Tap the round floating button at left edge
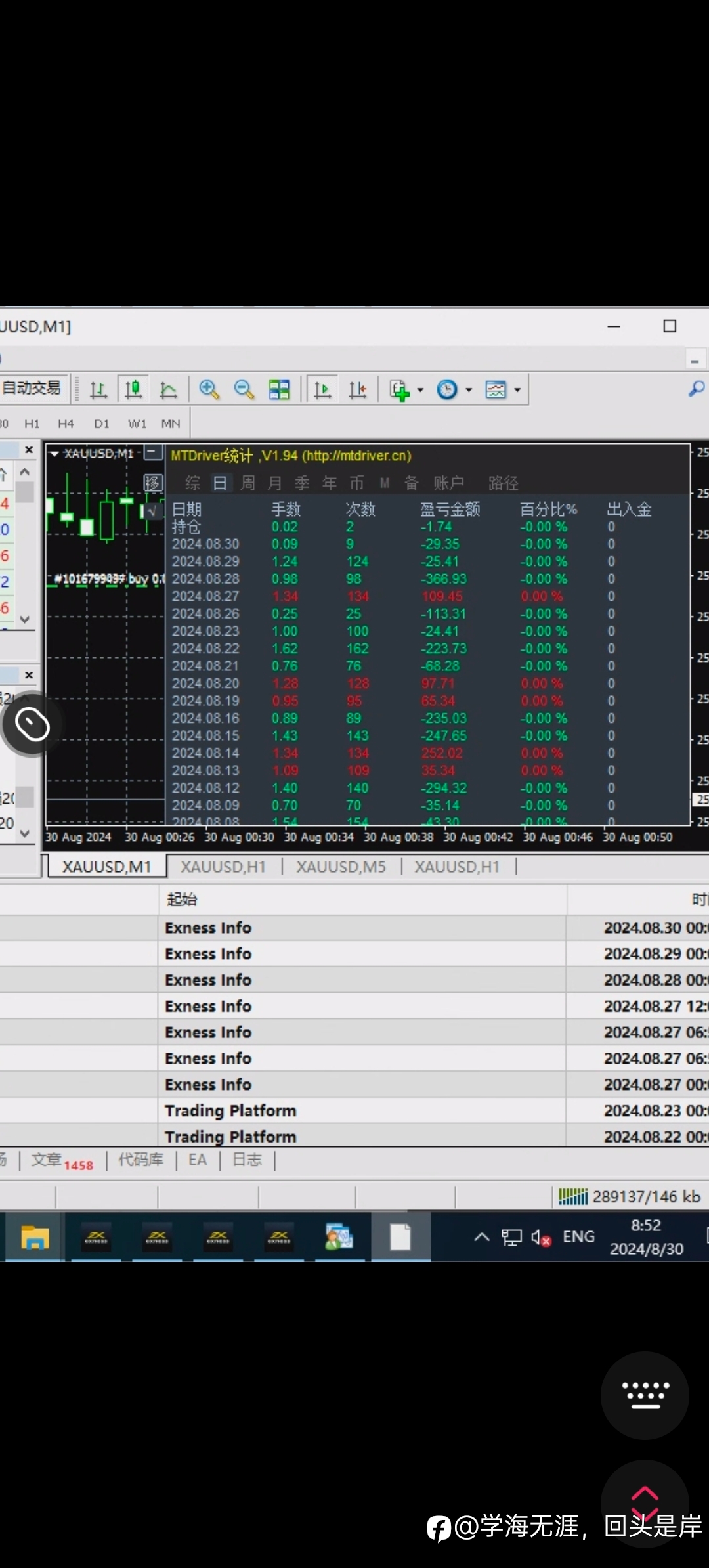Screen dimensions: 709x1568 (x=32, y=724)
